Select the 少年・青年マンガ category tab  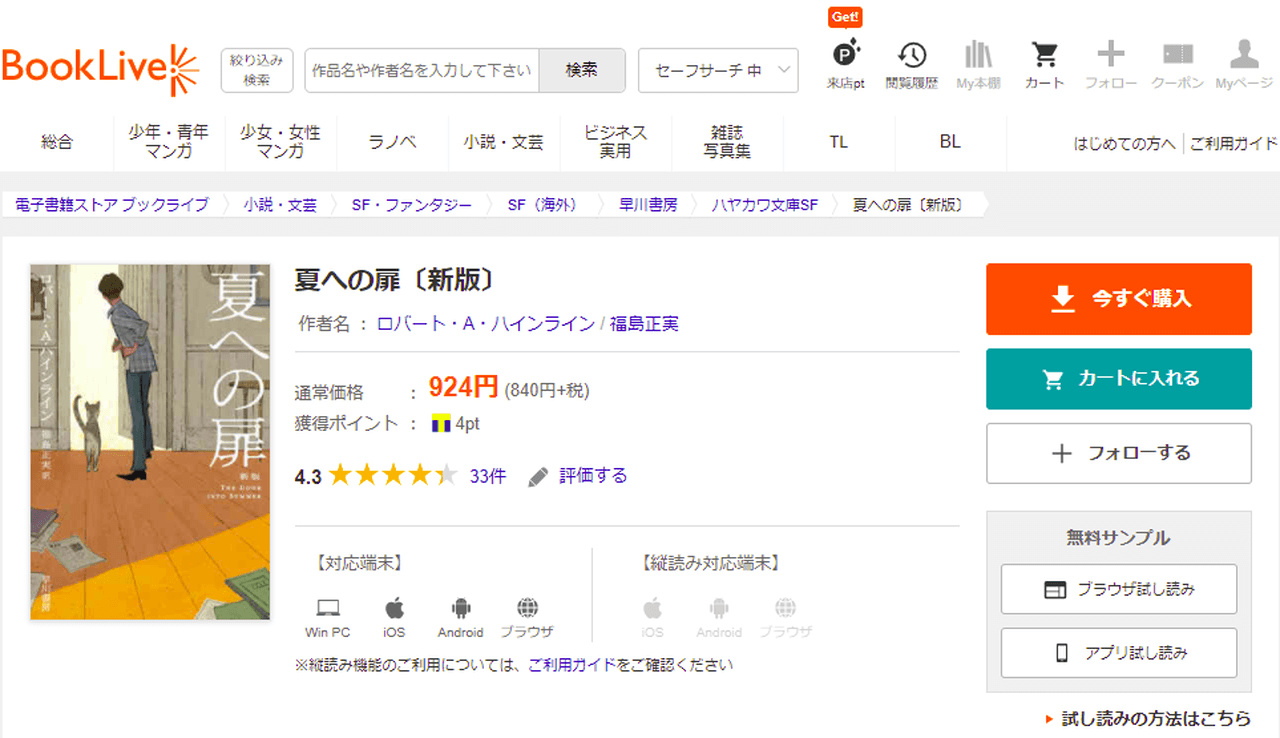[x=168, y=142]
